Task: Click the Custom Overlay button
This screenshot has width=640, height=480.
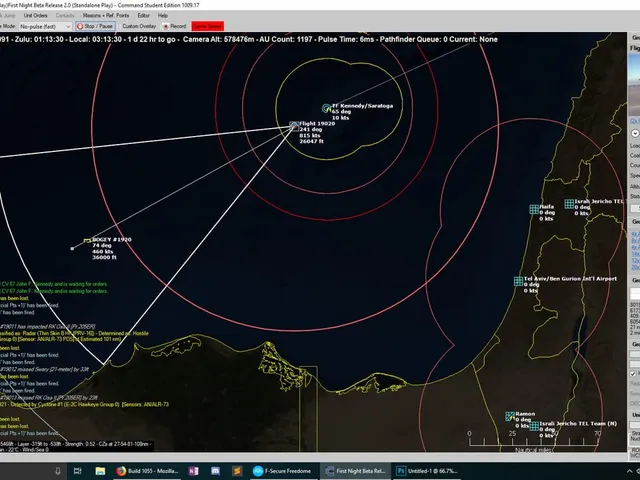Action: pos(139,26)
